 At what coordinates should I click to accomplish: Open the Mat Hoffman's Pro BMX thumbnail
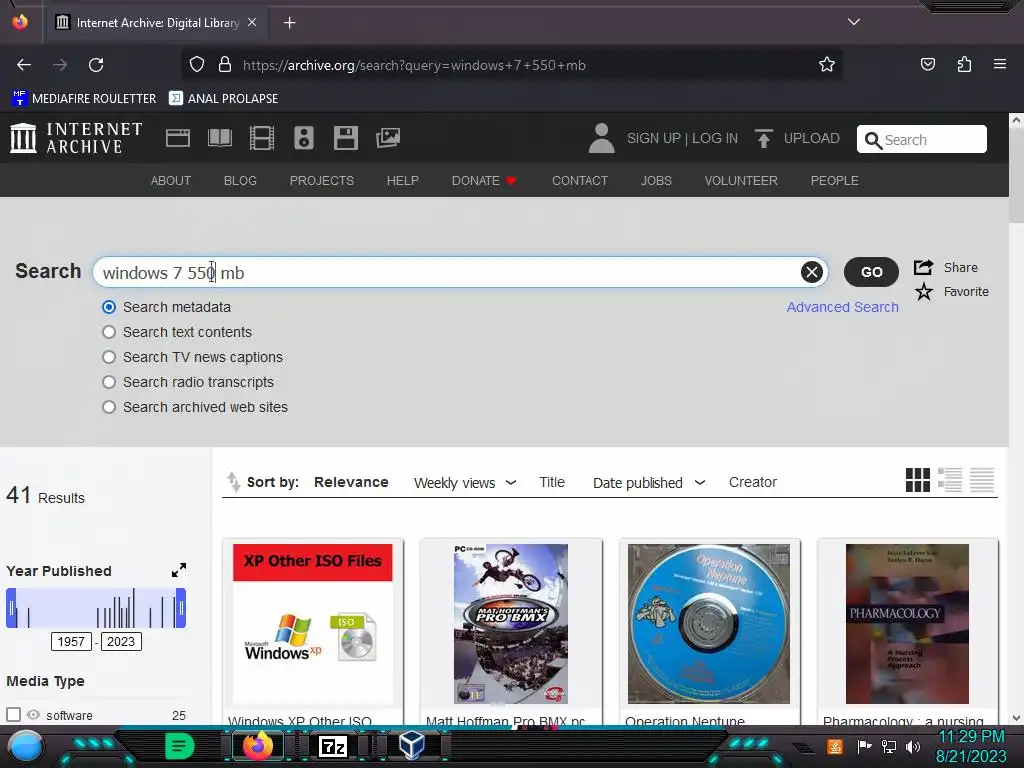click(x=511, y=624)
